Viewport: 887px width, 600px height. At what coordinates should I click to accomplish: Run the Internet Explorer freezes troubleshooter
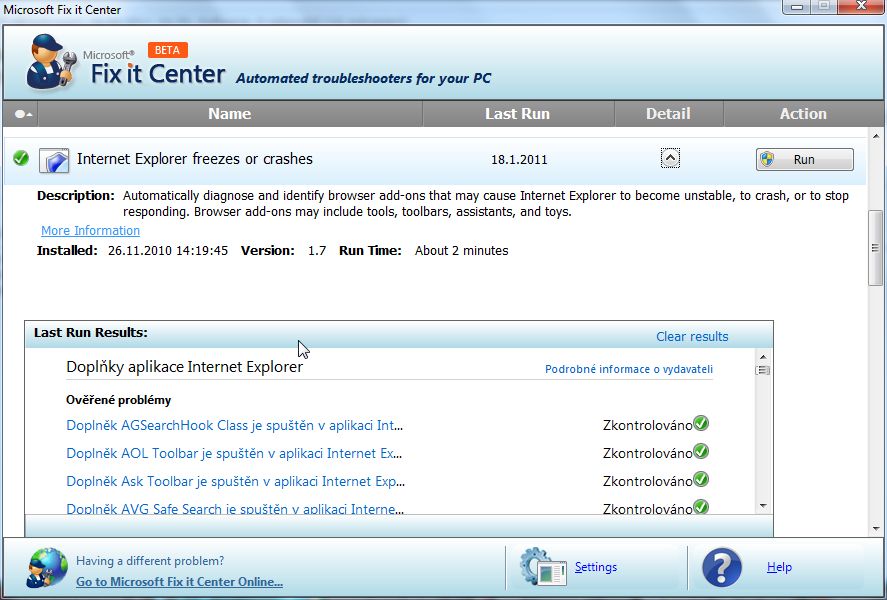804,159
